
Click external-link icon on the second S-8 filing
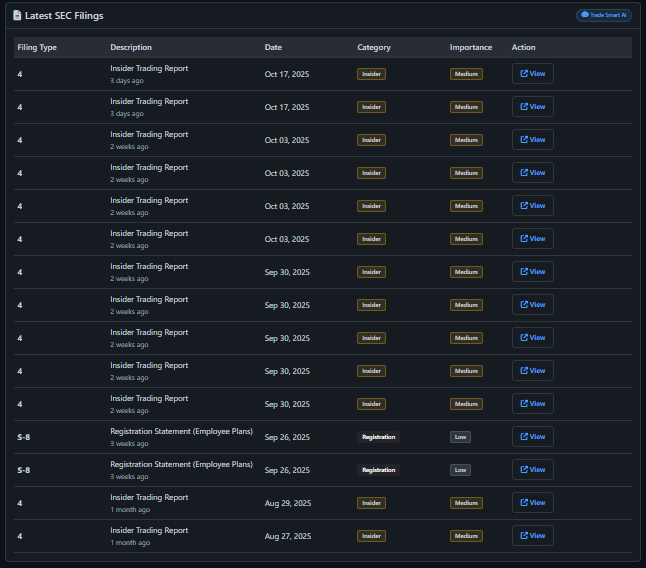(524, 470)
